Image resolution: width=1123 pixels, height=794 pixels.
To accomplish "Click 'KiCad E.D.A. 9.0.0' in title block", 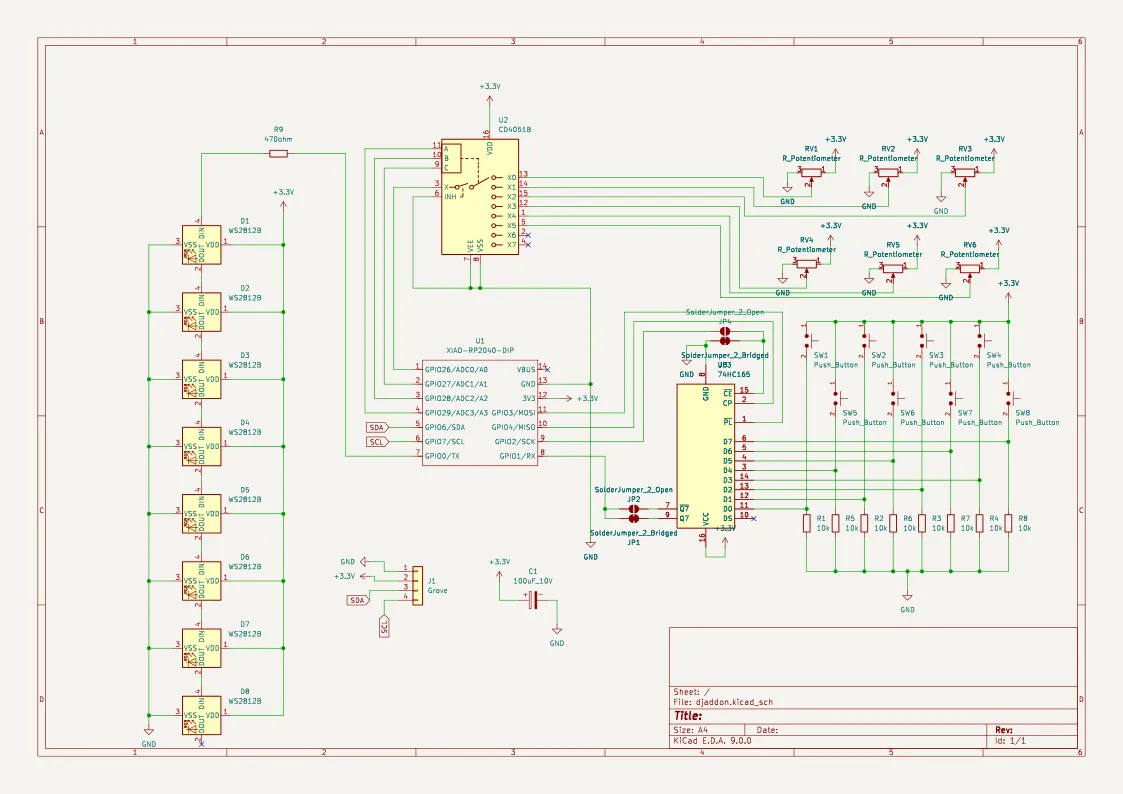I will (x=713, y=741).
